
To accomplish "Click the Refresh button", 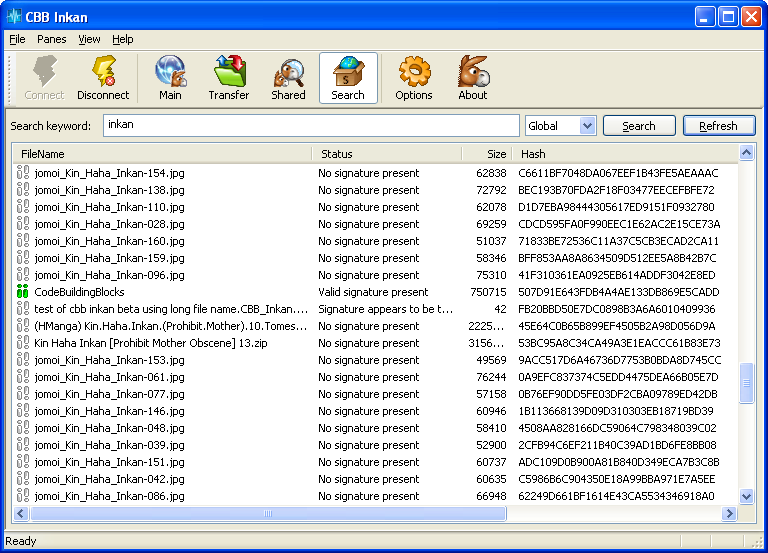I will (719, 126).
